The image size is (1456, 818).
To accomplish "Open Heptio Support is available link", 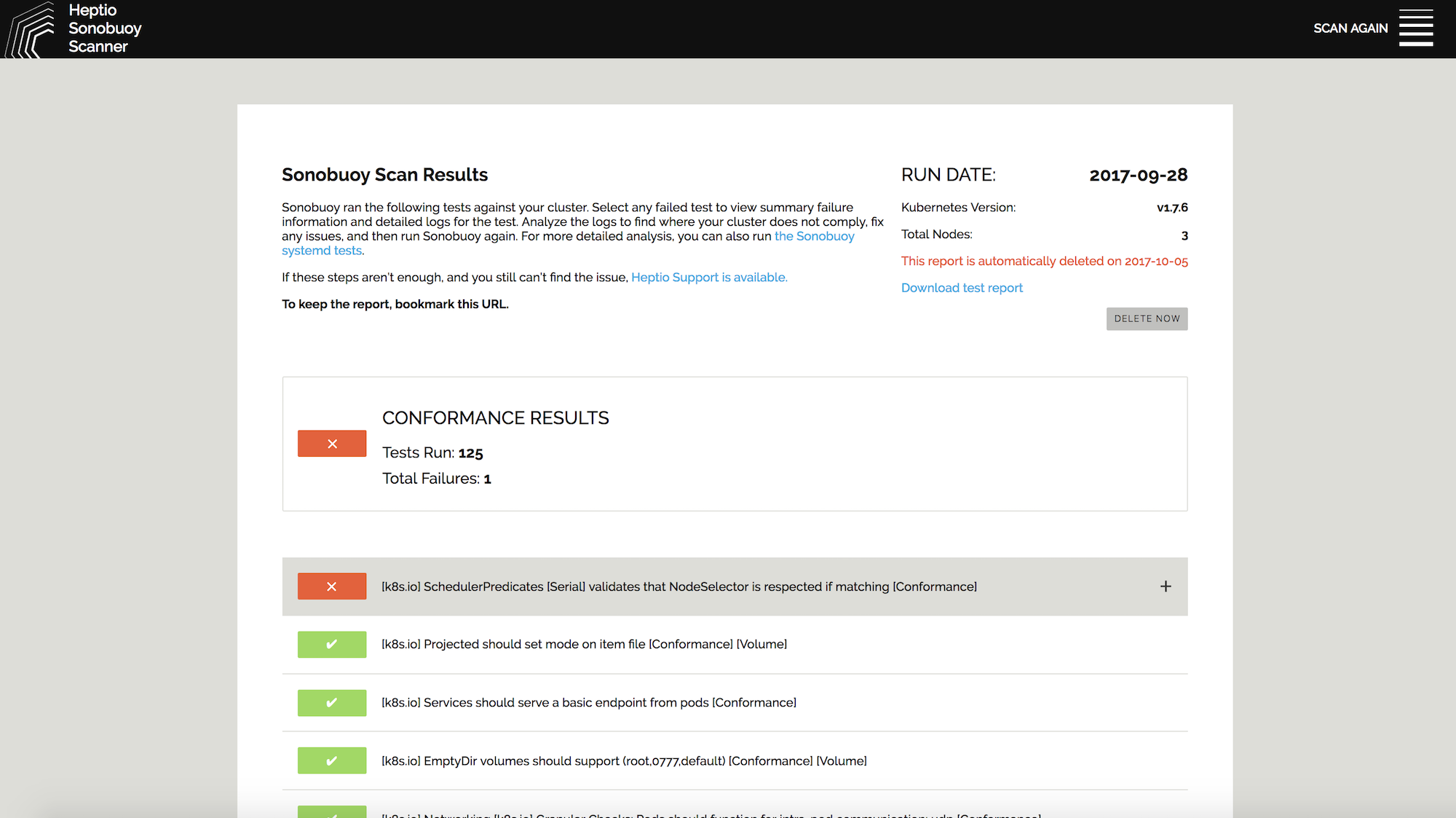I will coord(708,278).
